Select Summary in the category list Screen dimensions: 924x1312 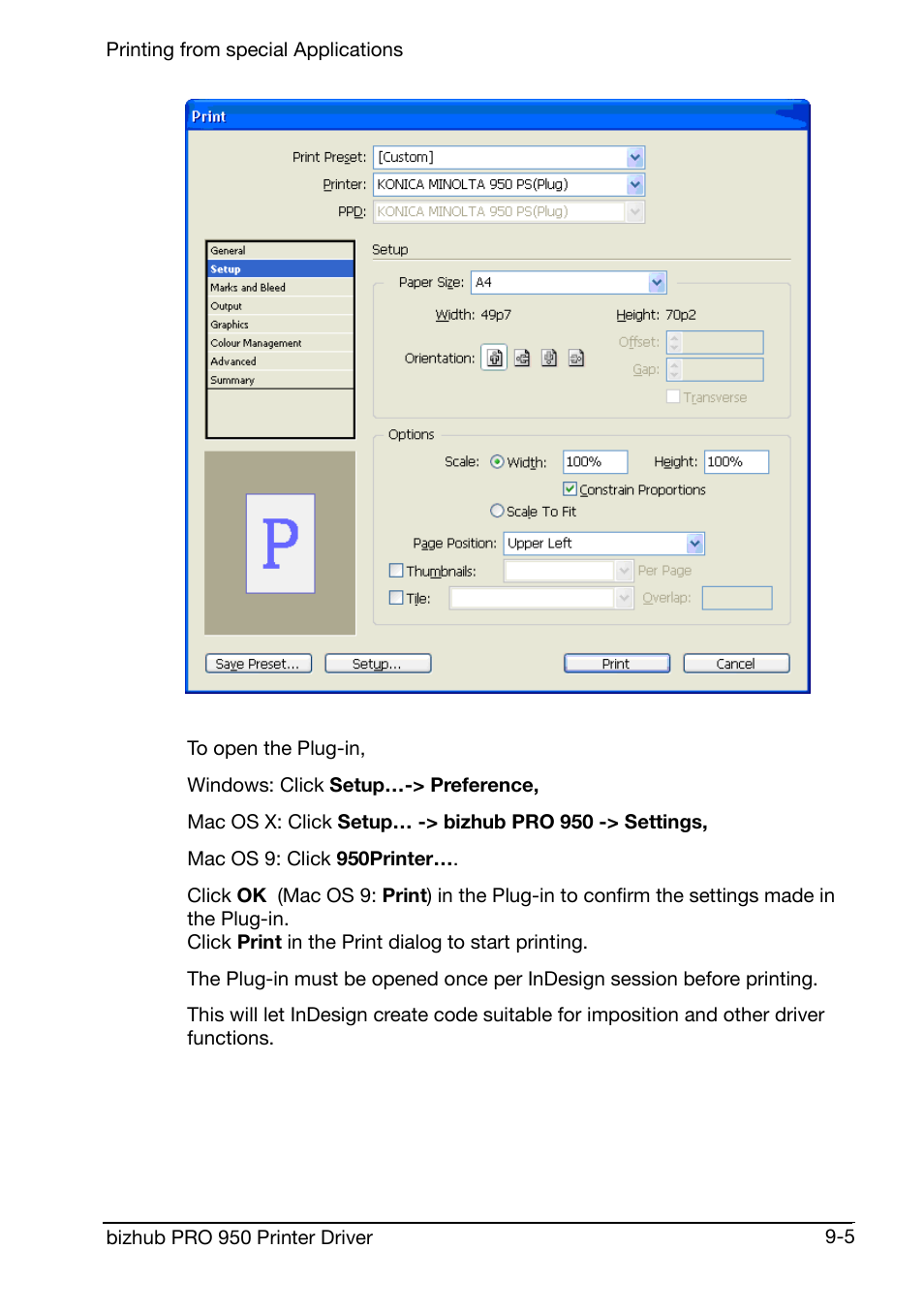tap(280, 380)
